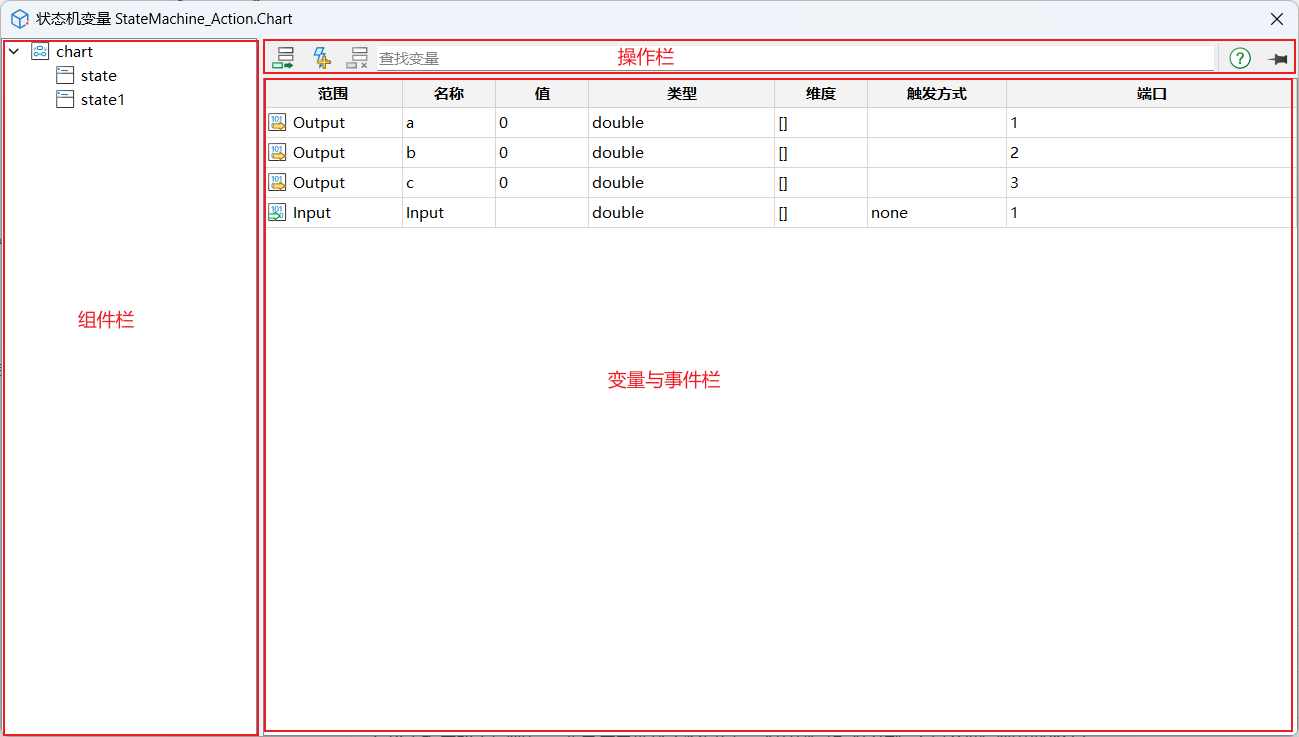
Task: Click the Input variable row icon
Action: coord(277,213)
